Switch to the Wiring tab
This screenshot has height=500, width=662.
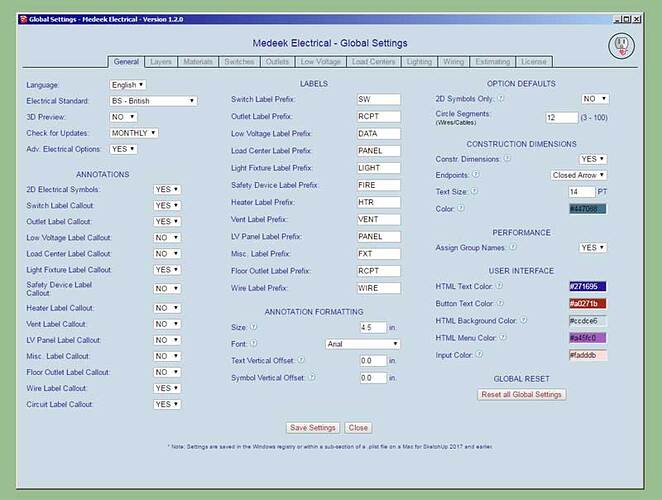(x=453, y=62)
